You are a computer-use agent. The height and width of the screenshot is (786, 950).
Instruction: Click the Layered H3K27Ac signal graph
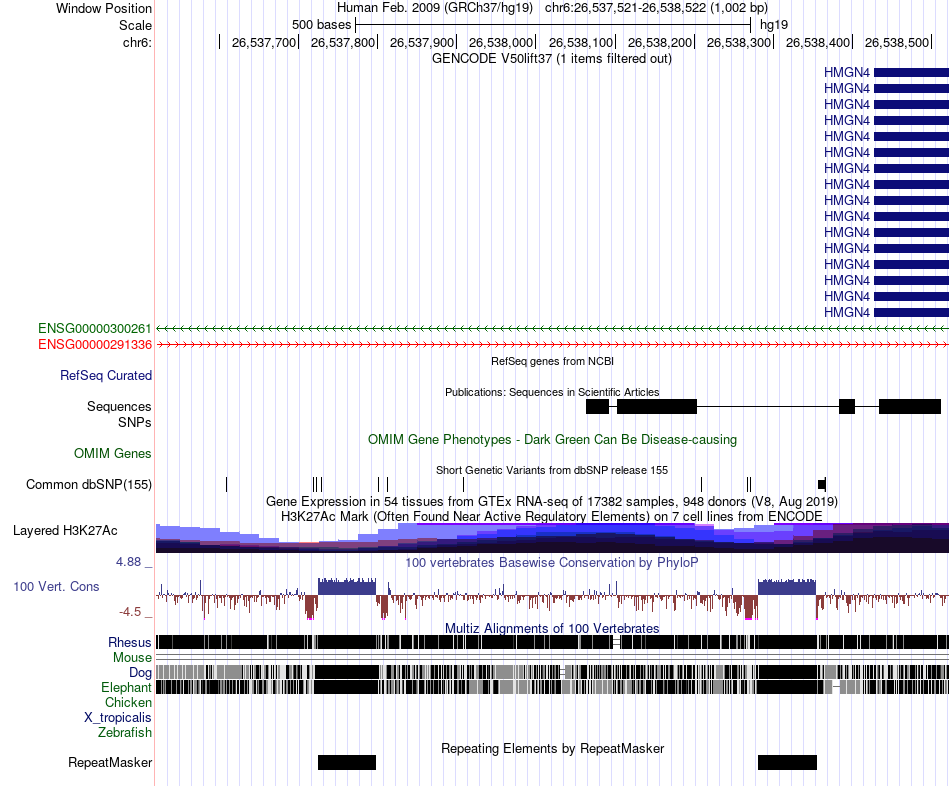(x=553, y=538)
